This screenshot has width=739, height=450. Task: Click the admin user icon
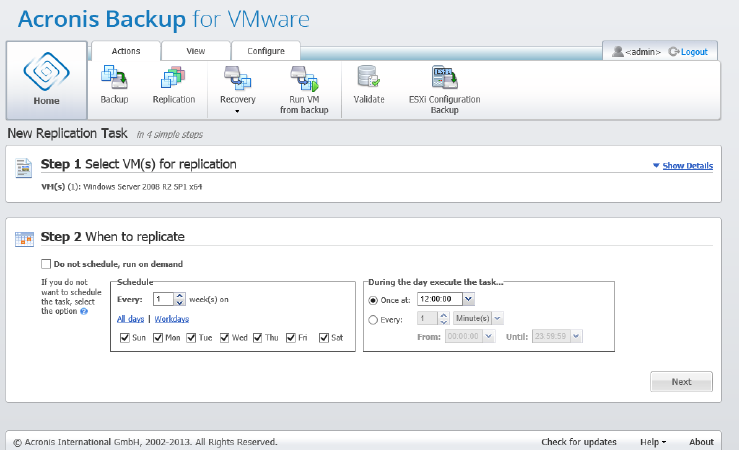617,51
